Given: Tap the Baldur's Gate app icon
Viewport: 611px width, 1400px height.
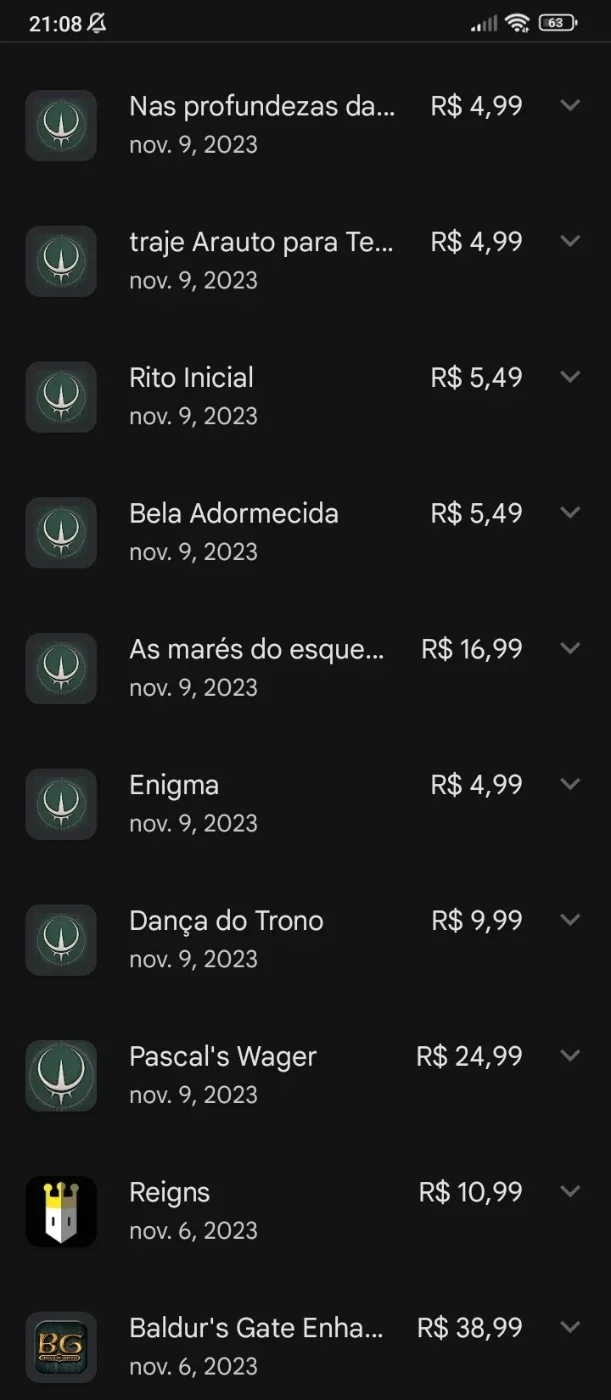Looking at the screenshot, I should pyautogui.click(x=61, y=1347).
